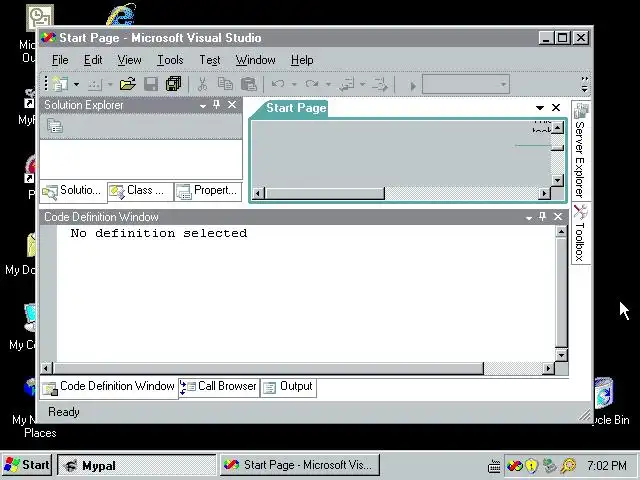Open the File menu
Viewport: 640px width, 480px height.
(x=60, y=60)
